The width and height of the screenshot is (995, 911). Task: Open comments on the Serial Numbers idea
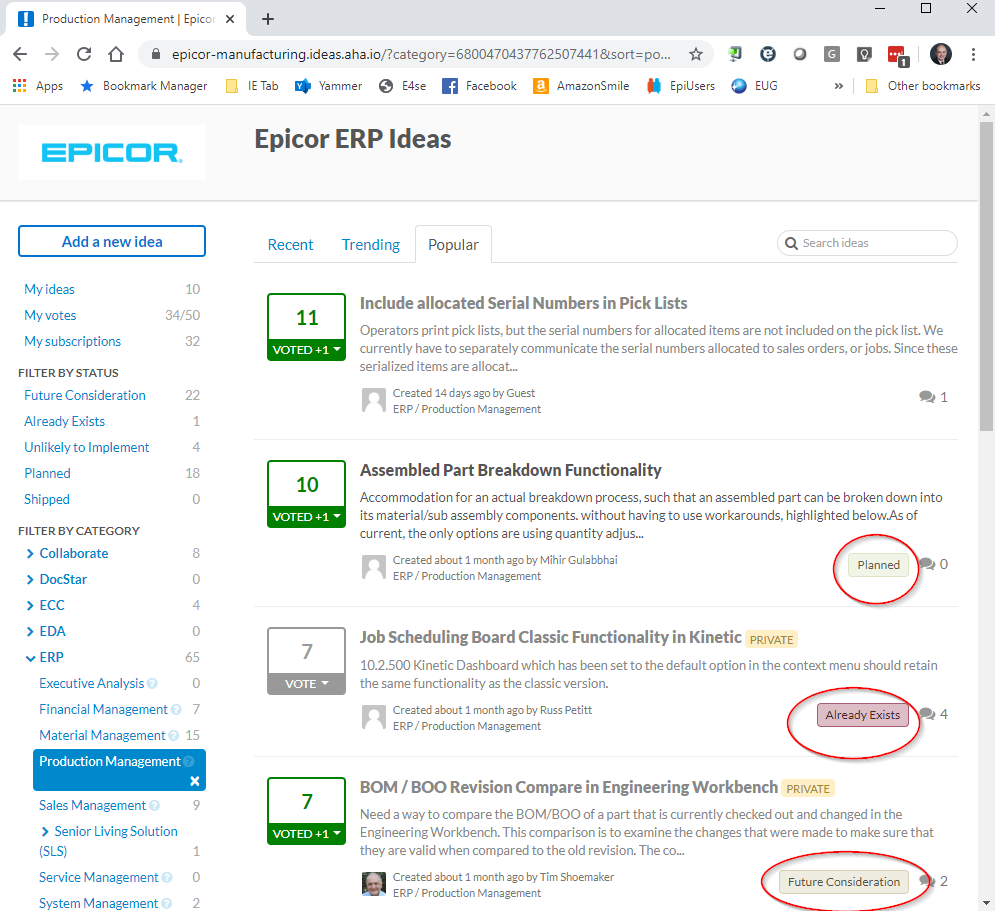click(x=933, y=397)
